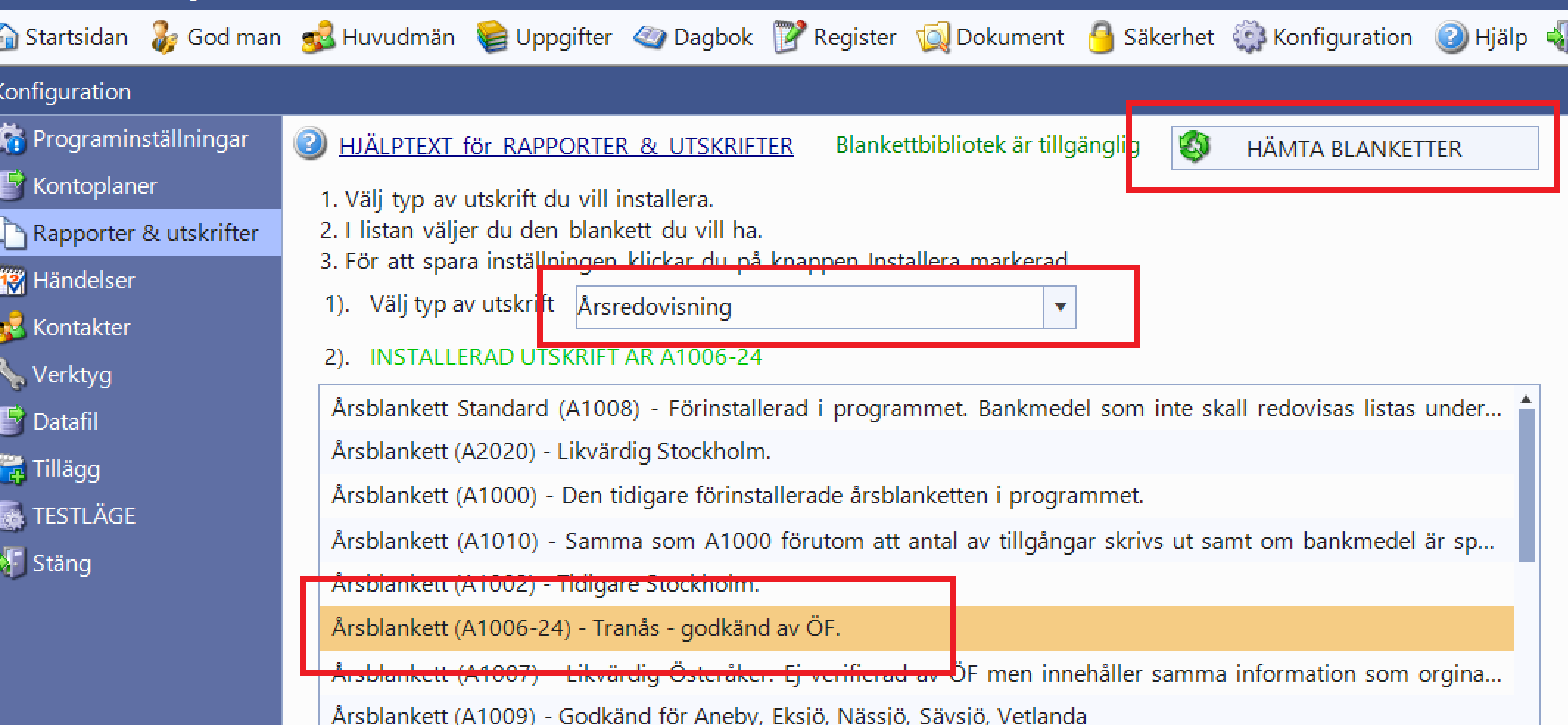The width and height of the screenshot is (1568, 725).
Task: Open the Register menu
Action: 854,38
